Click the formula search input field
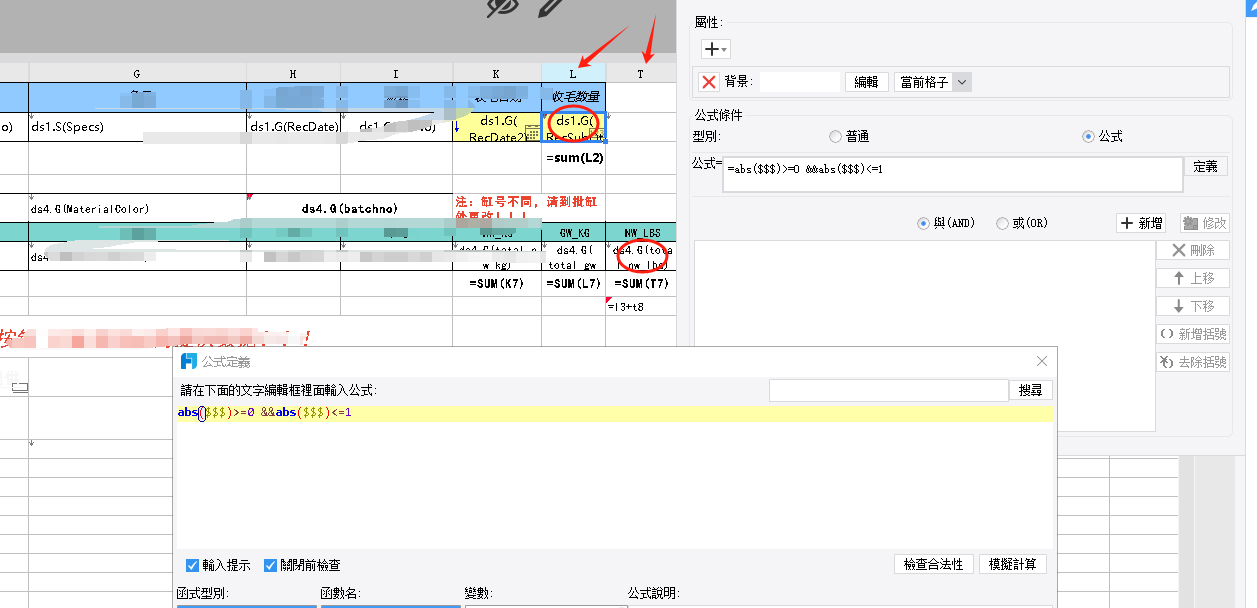 (x=889, y=390)
